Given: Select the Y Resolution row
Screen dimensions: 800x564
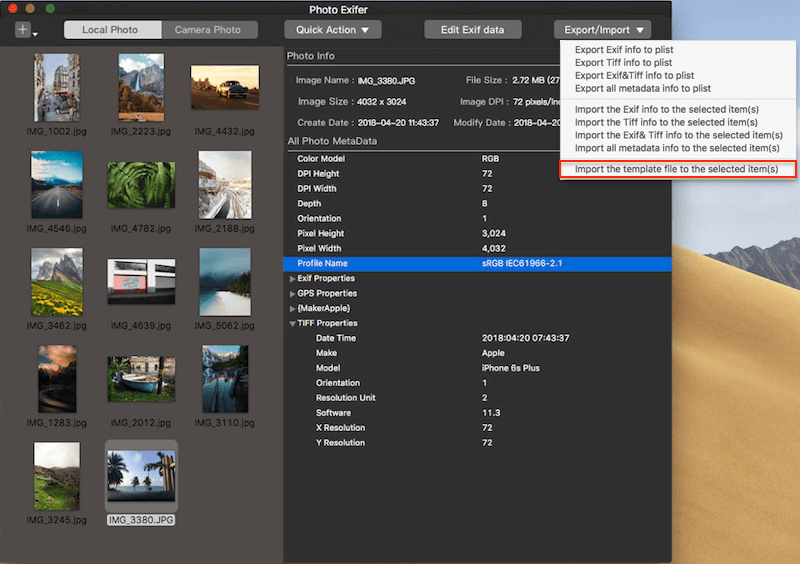Looking at the screenshot, I should 477,443.
